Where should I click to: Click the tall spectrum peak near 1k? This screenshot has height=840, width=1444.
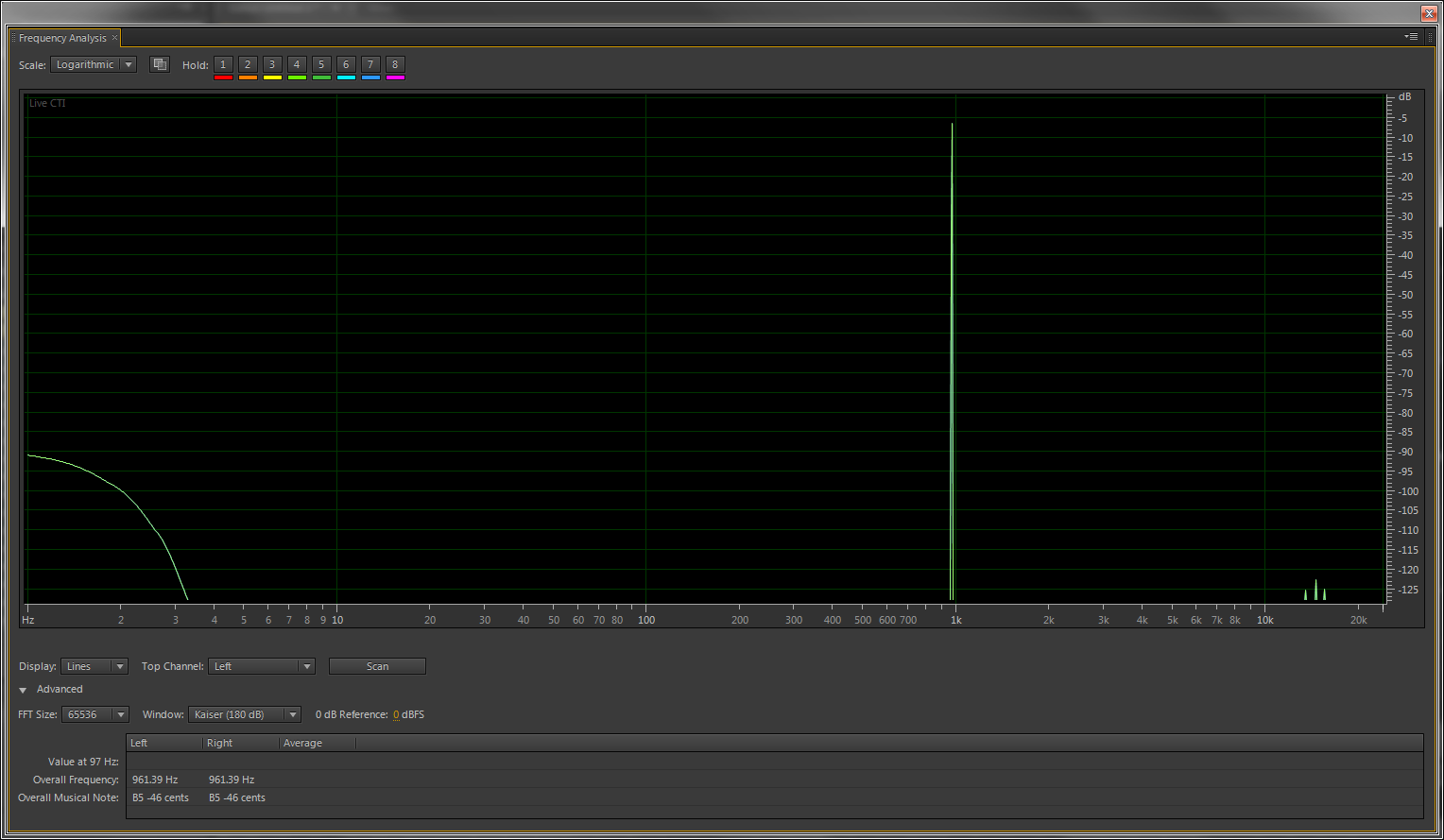tap(952, 359)
